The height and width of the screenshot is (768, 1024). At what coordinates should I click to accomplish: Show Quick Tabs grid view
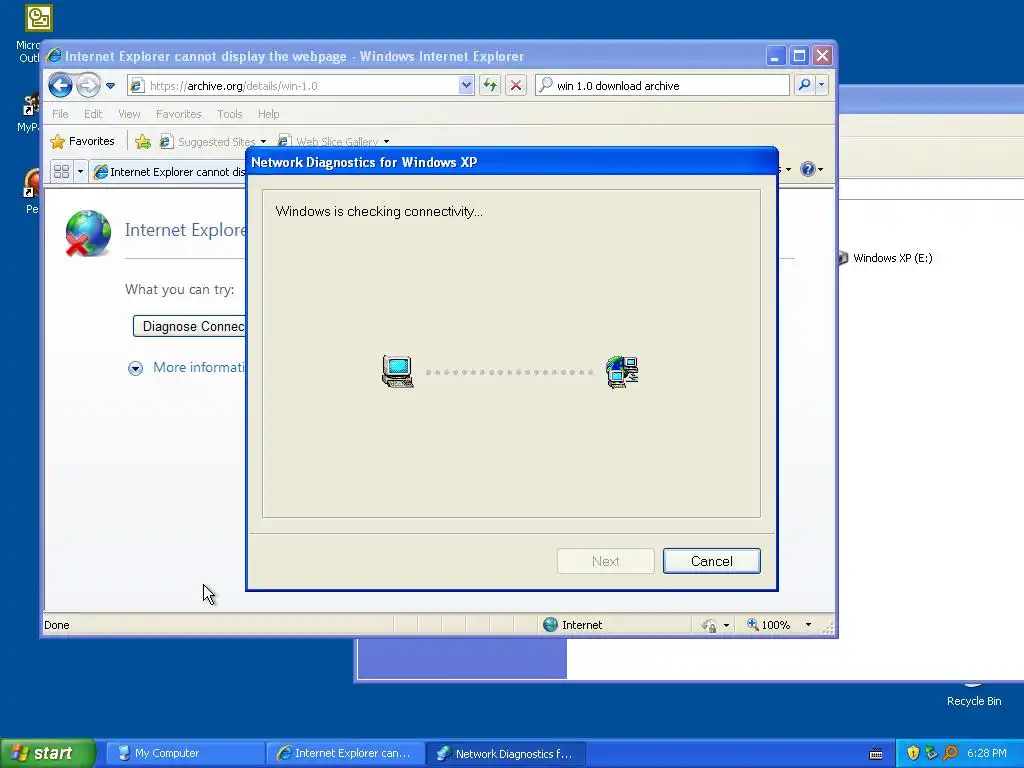pyautogui.click(x=61, y=171)
